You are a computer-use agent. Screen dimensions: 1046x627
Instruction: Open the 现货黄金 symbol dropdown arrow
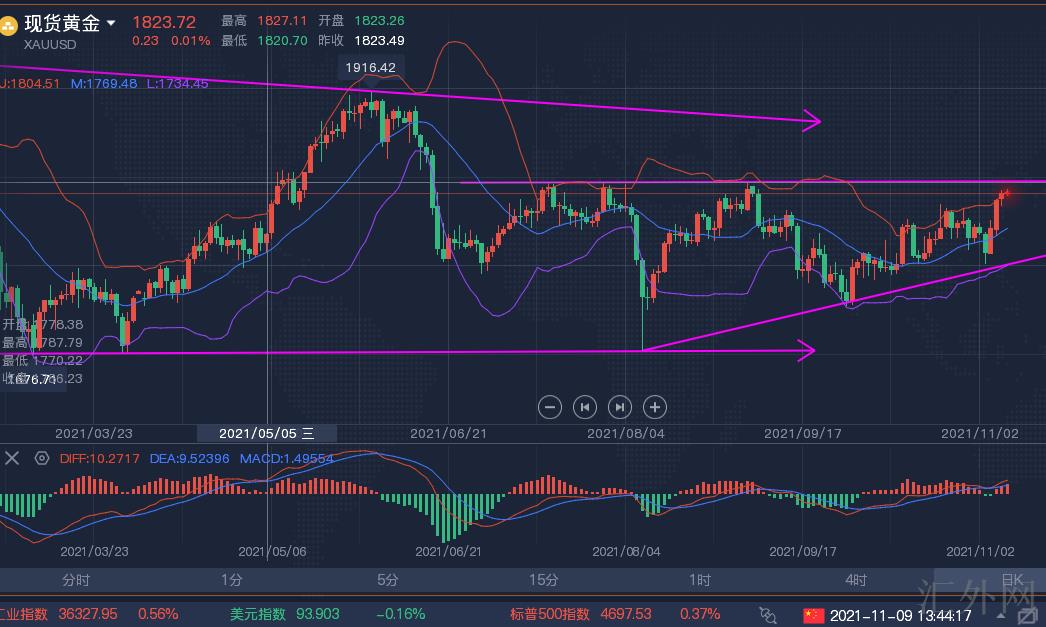coord(110,23)
